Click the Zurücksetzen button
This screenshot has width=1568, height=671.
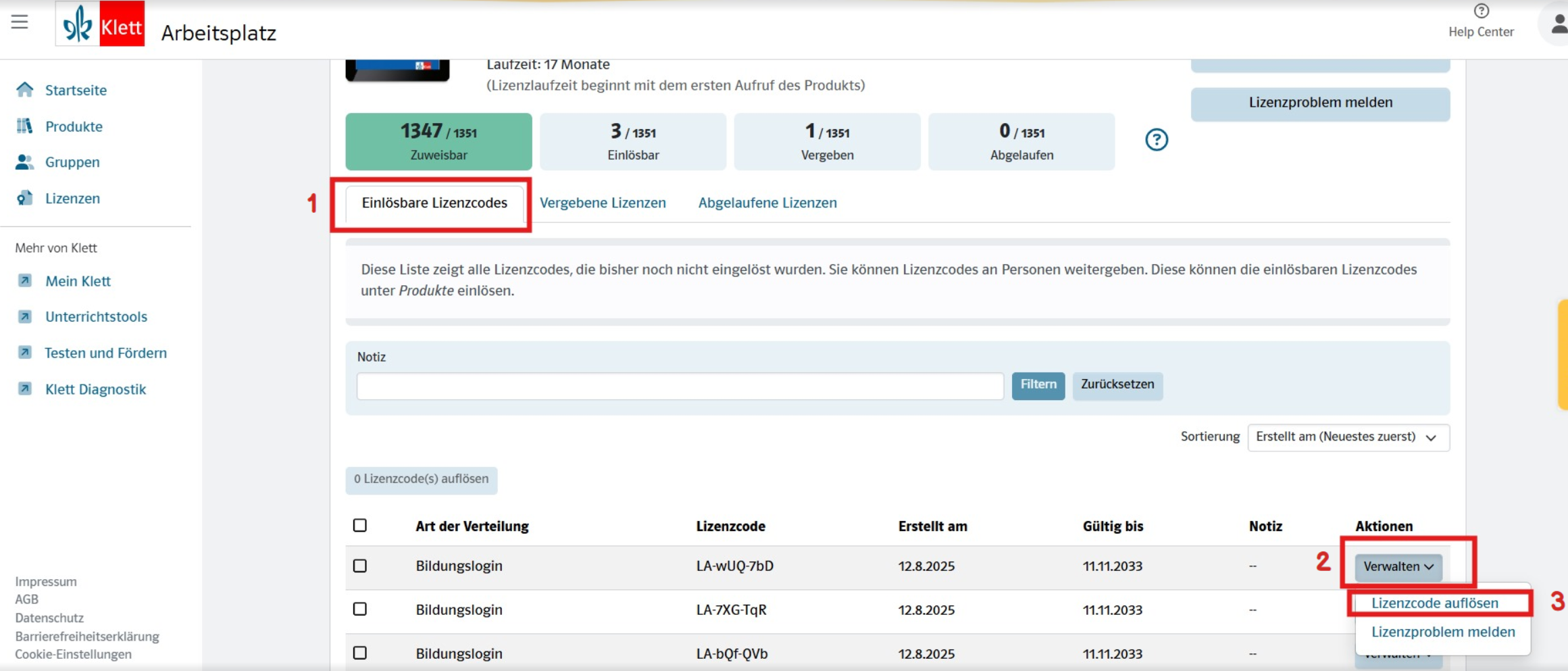tap(1117, 385)
